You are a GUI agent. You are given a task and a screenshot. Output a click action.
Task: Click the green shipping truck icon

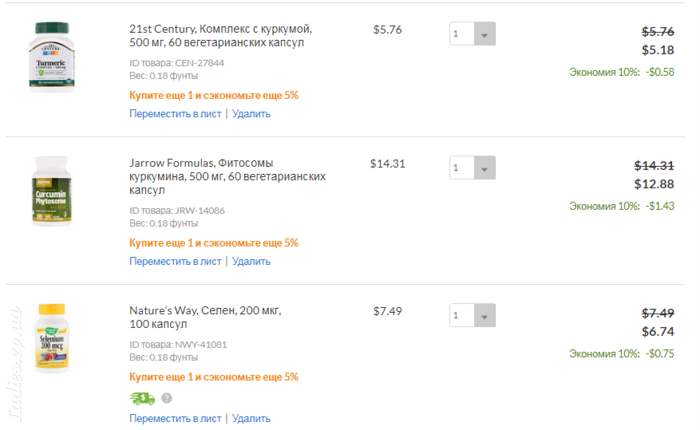142,398
